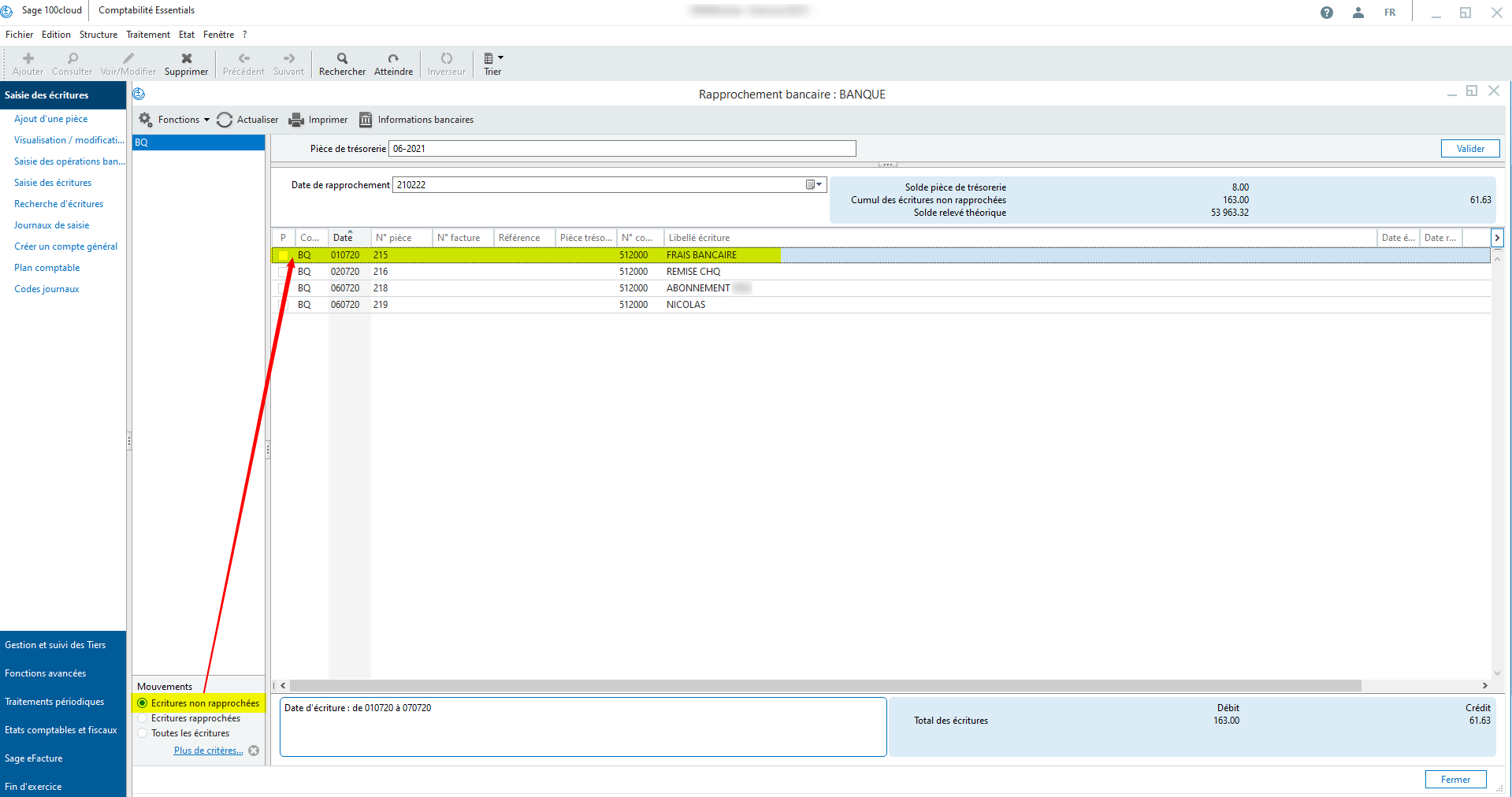Screen dimensions: 1512x797
Task: Click the user account icon
Action: [1358, 13]
